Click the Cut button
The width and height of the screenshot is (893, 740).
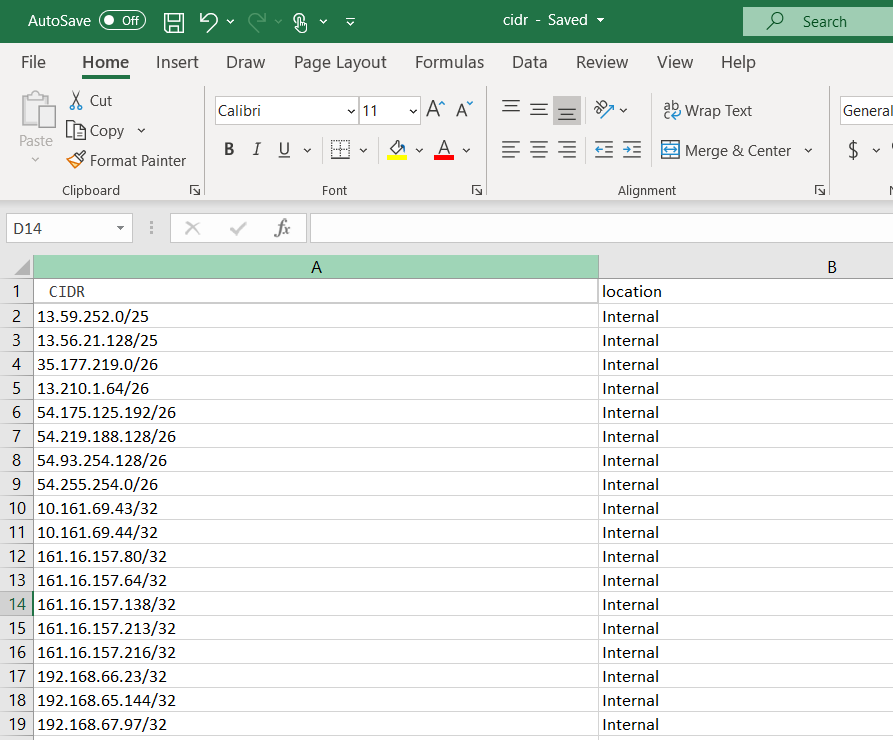click(x=89, y=100)
